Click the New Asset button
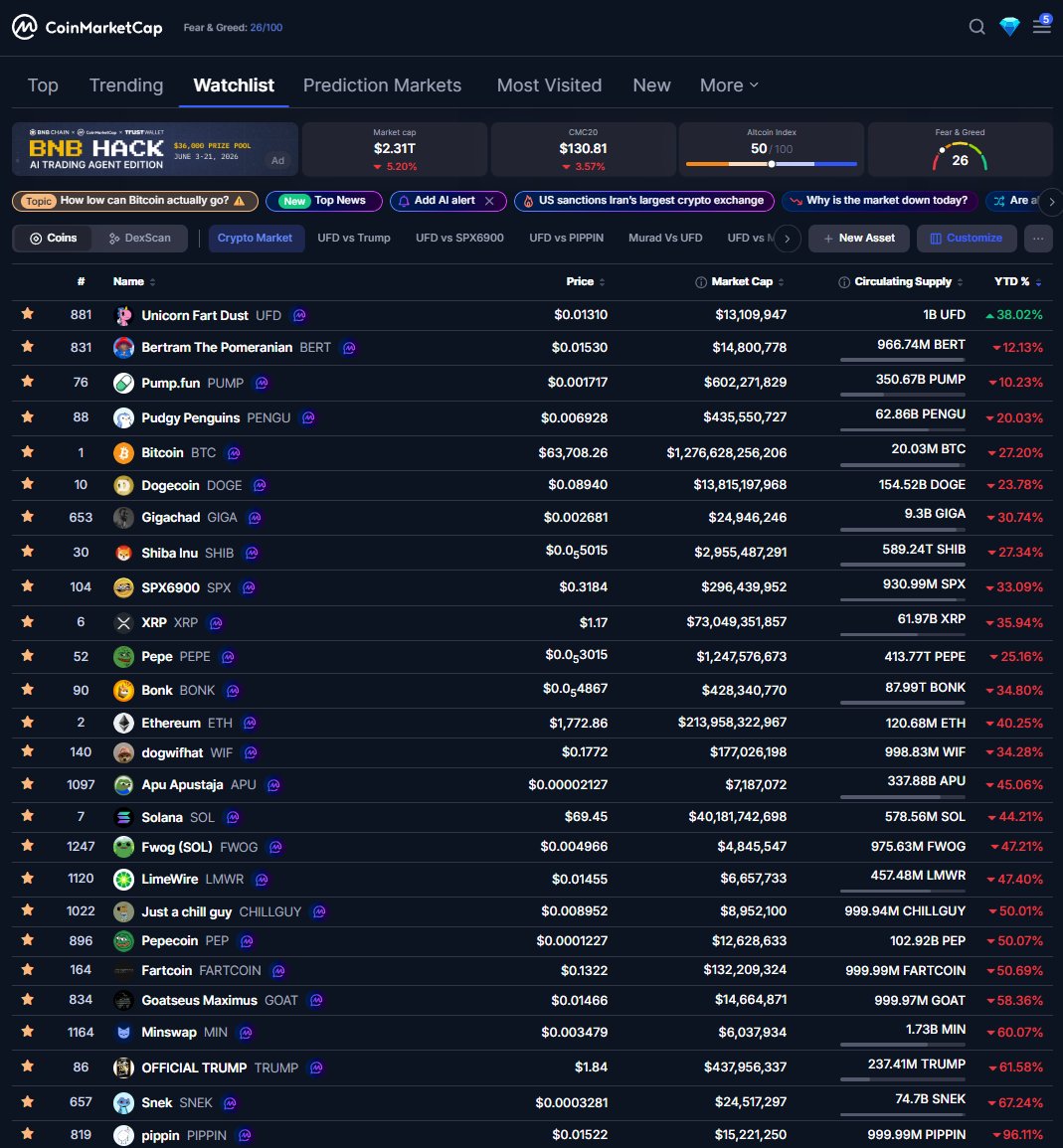This screenshot has height=1148, width=1063. [858, 239]
